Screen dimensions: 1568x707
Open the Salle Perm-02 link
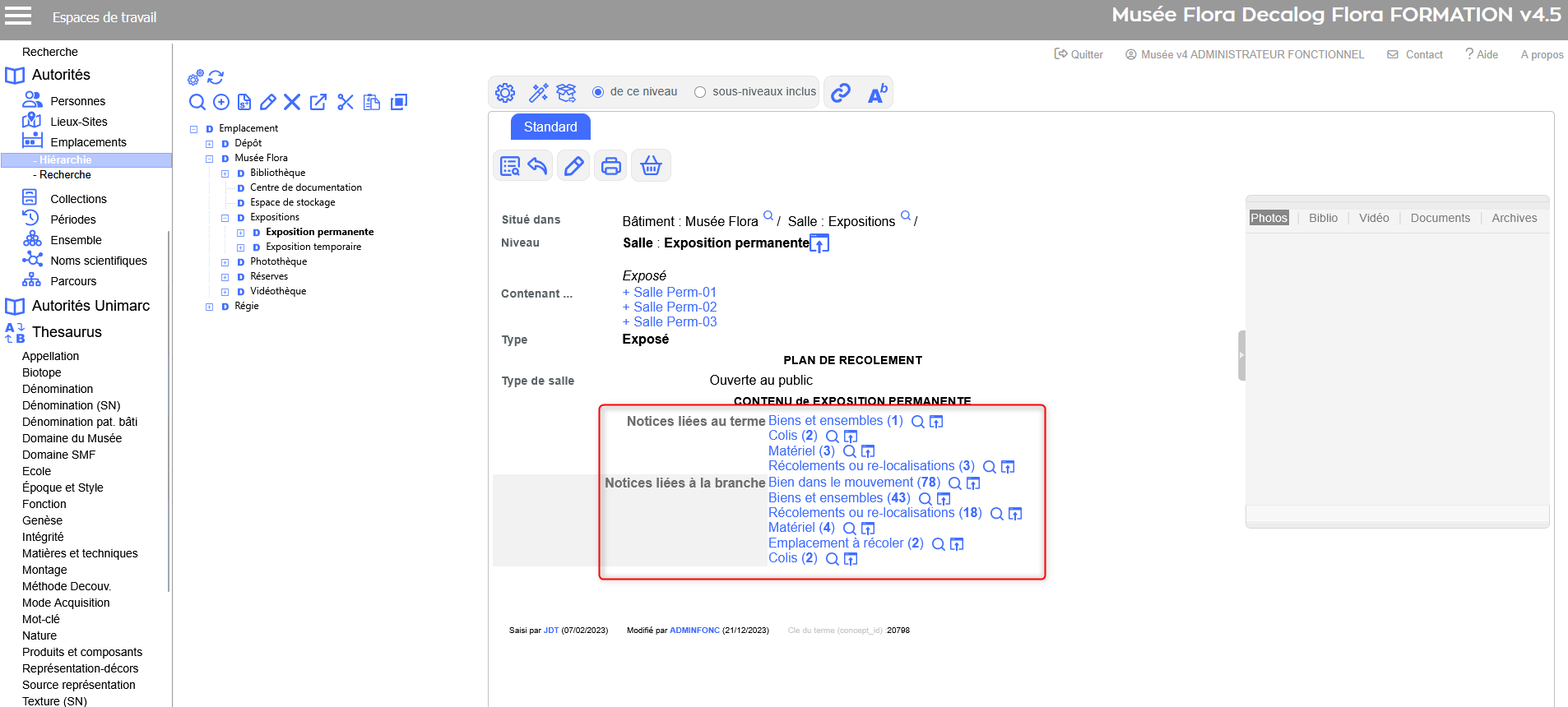(x=675, y=307)
